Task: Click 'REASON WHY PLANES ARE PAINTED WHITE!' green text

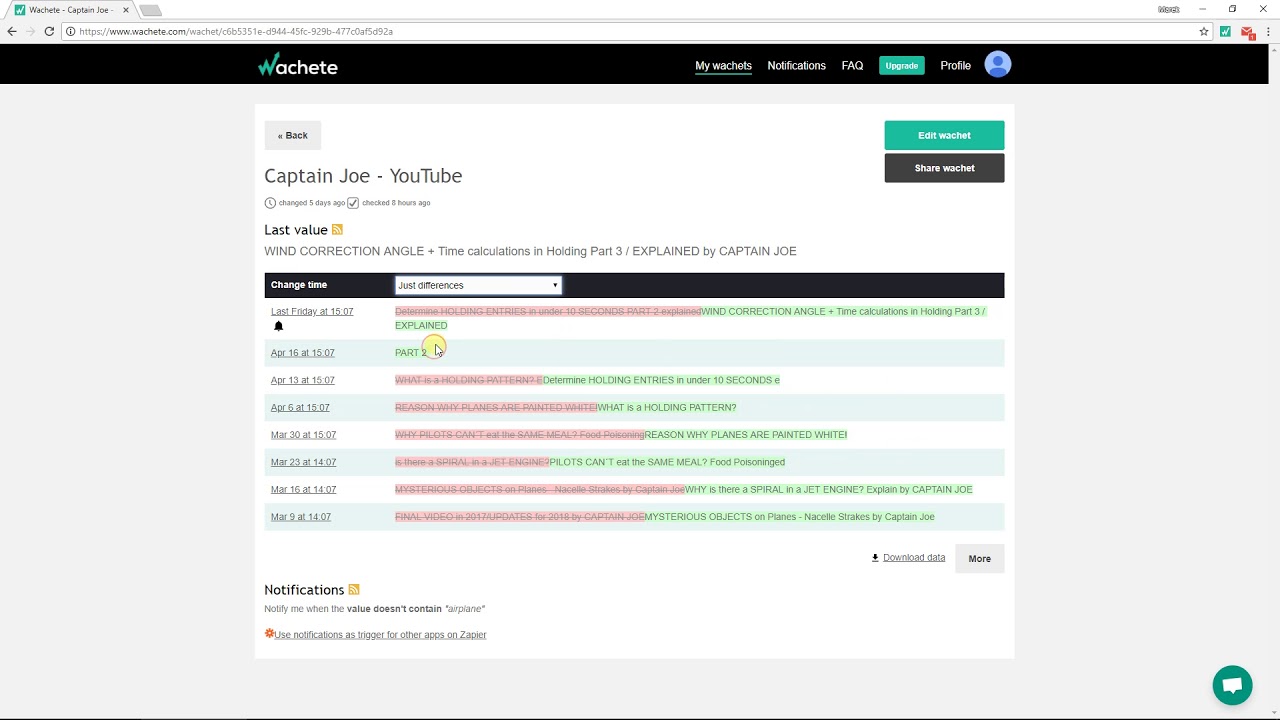Action: click(746, 435)
